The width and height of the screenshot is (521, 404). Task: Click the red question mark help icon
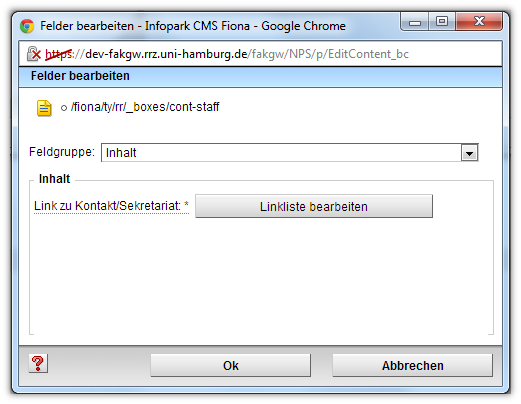click(38, 363)
